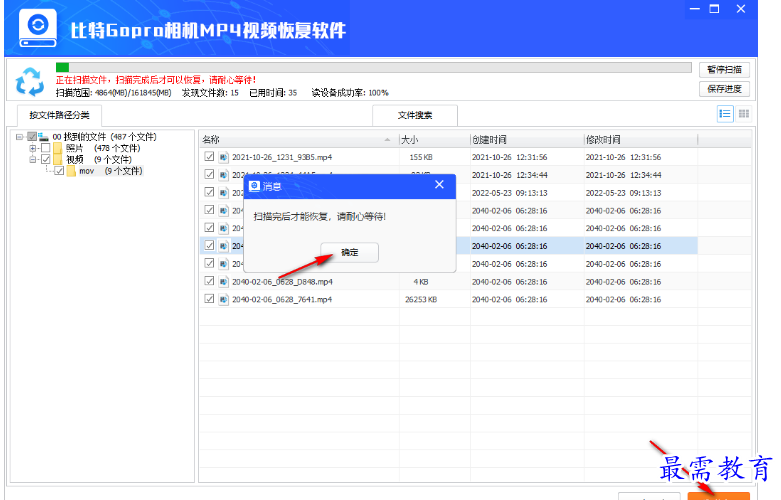Click the 4 KB size cell
Image resolution: width=781 pixels, height=500 pixels.
(x=421, y=282)
